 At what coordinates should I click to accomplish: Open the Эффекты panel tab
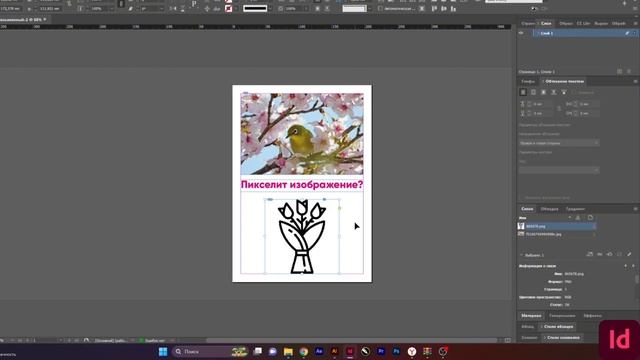click(x=592, y=316)
